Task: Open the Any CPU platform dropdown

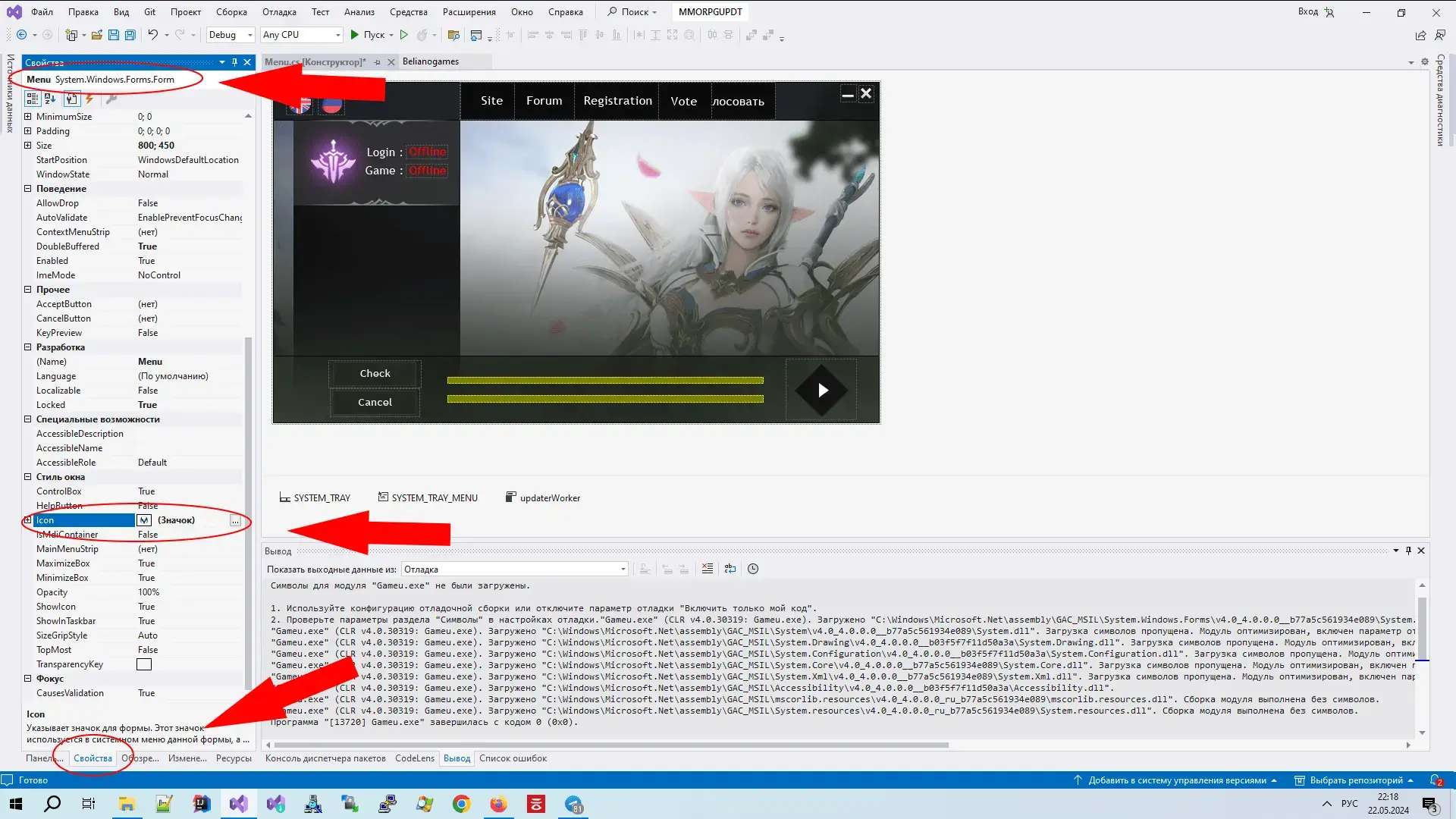Action: pyautogui.click(x=302, y=35)
